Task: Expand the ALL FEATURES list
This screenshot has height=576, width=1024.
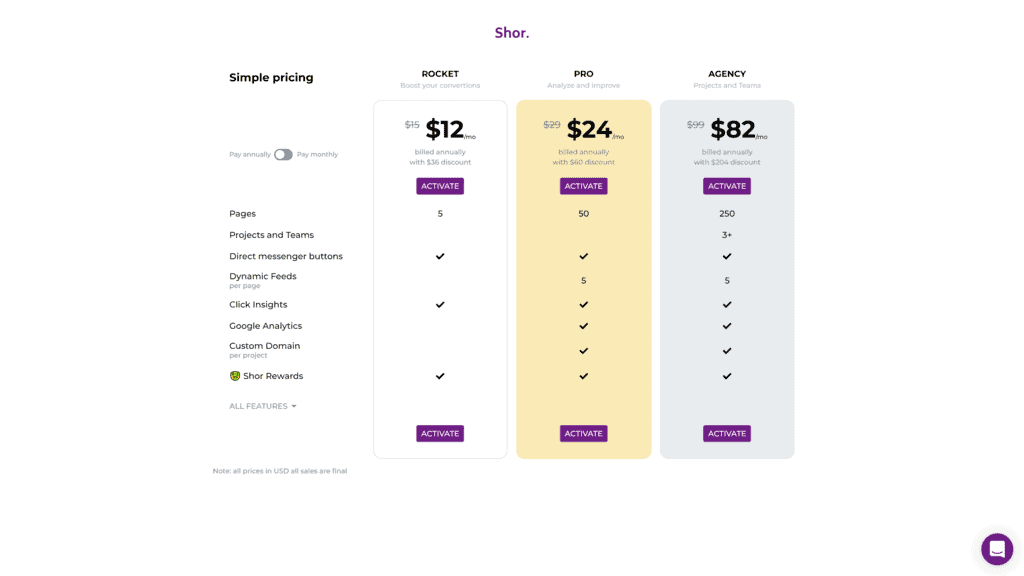Action: click(263, 406)
